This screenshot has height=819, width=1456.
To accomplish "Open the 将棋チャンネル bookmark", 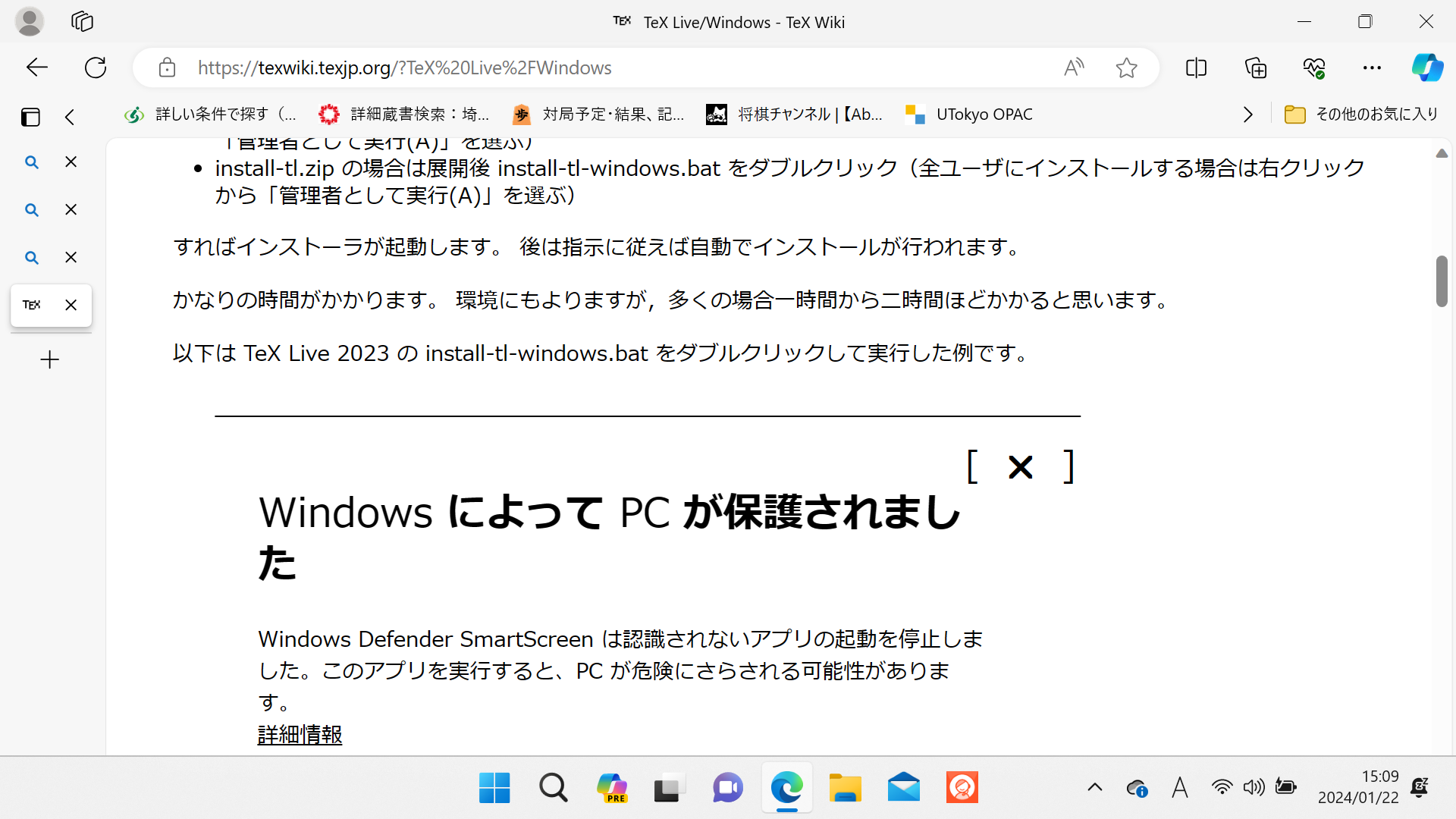I will tap(793, 113).
